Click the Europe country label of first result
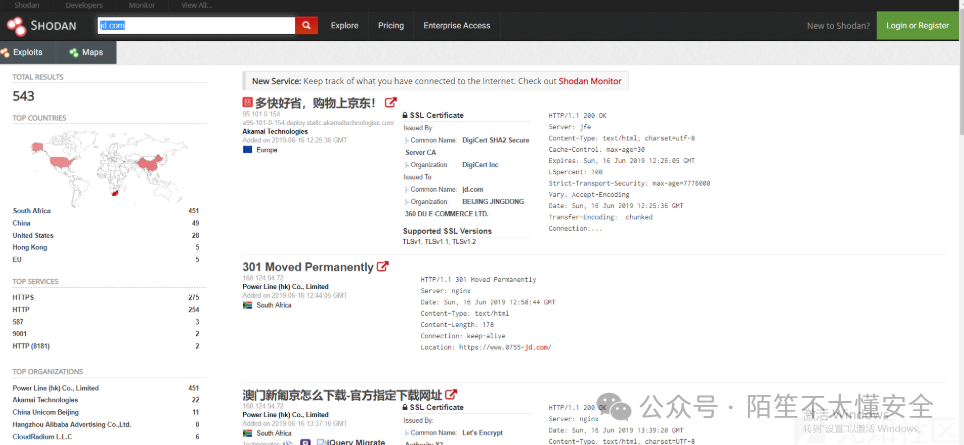Image resolution: width=964 pixels, height=445 pixels. pyautogui.click(x=267, y=150)
